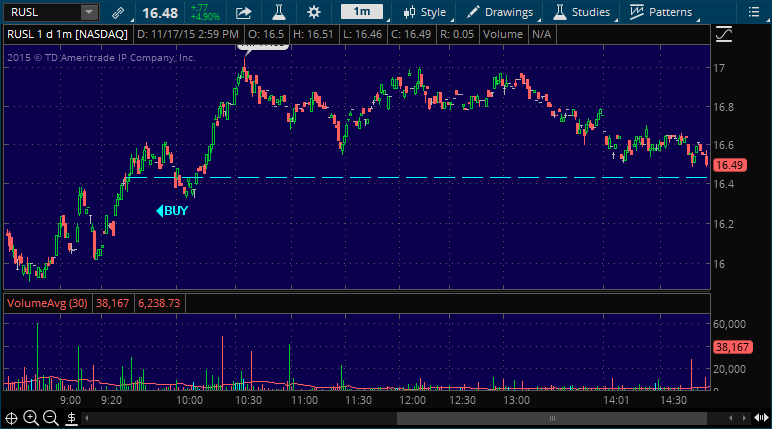Click the RUSL 1 d 1m [NASDAQ] label
The height and width of the screenshot is (429, 772).
67,34
